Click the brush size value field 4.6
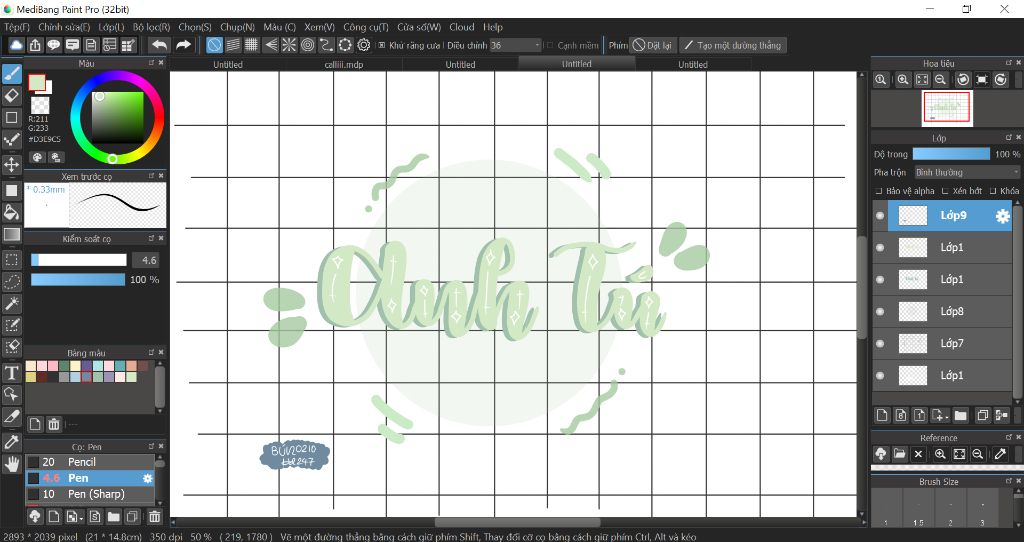 coord(148,260)
